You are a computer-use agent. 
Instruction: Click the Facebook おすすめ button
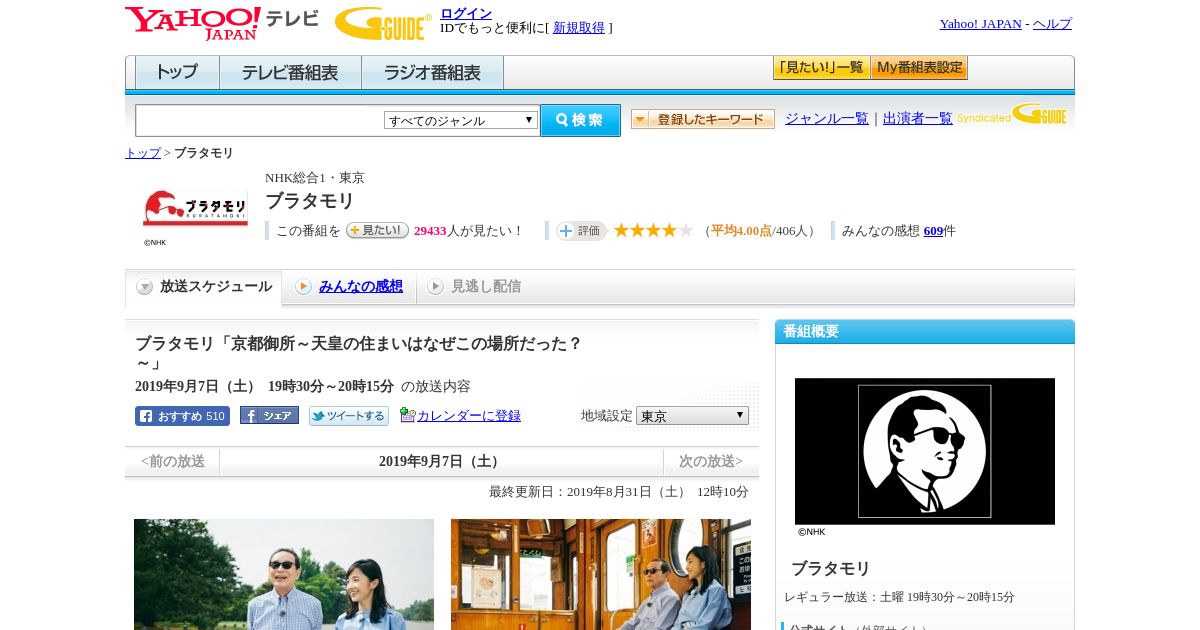point(182,416)
